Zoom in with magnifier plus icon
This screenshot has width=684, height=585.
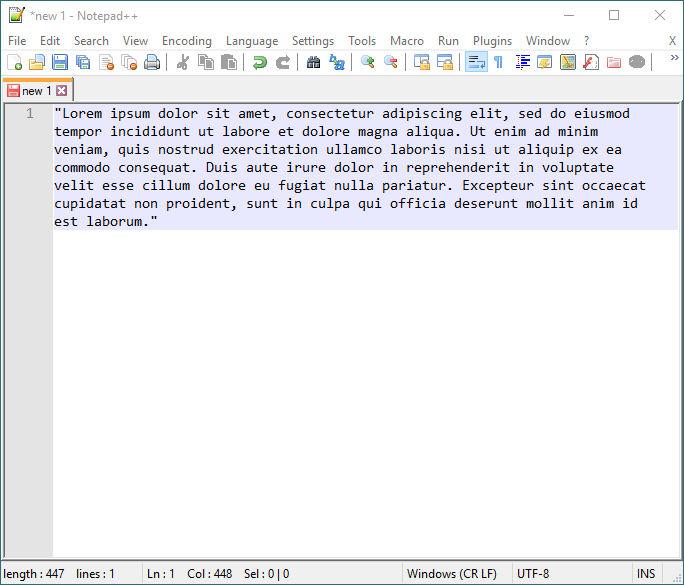(368, 62)
